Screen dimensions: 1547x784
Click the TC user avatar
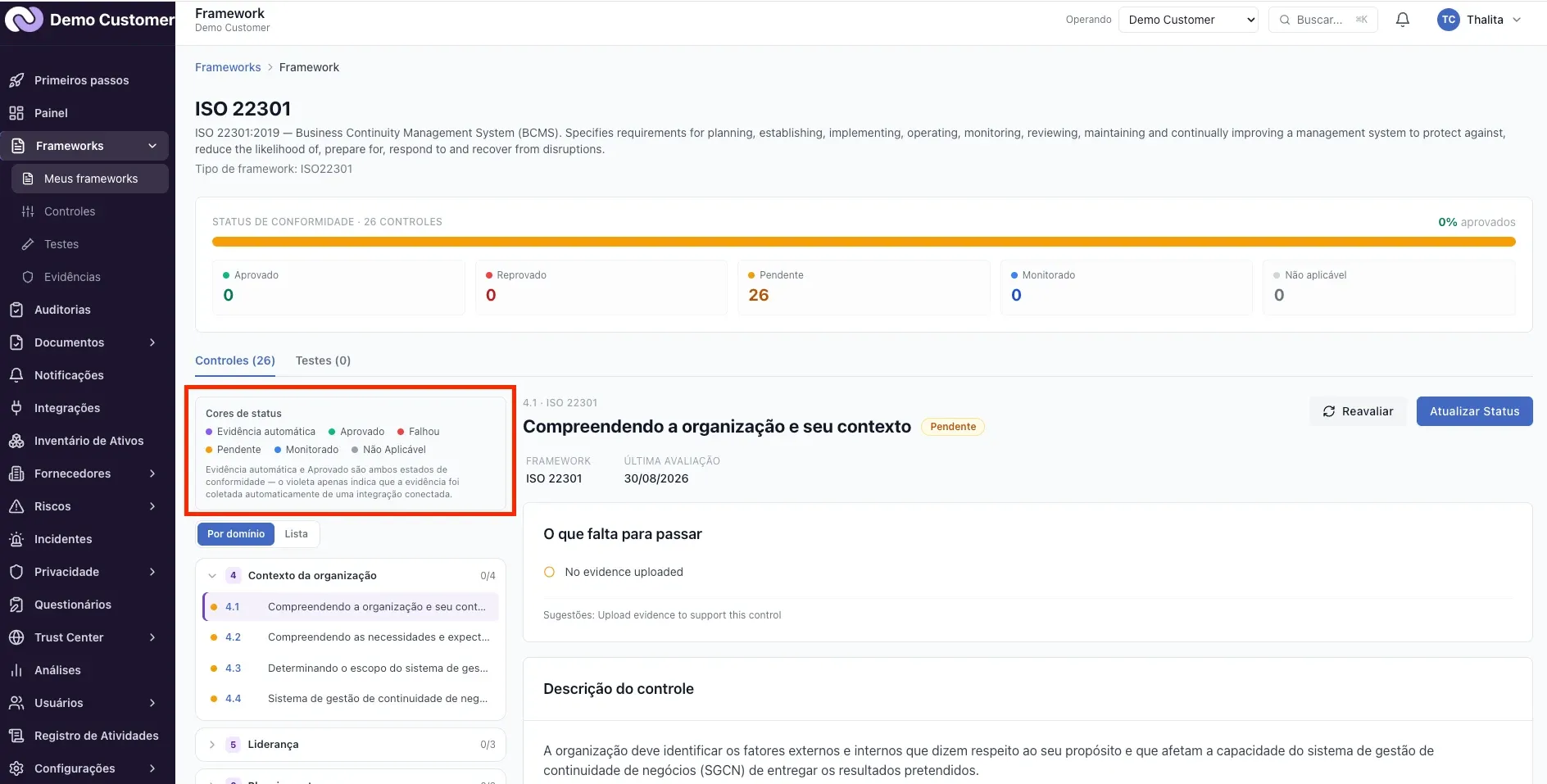coord(1449,20)
